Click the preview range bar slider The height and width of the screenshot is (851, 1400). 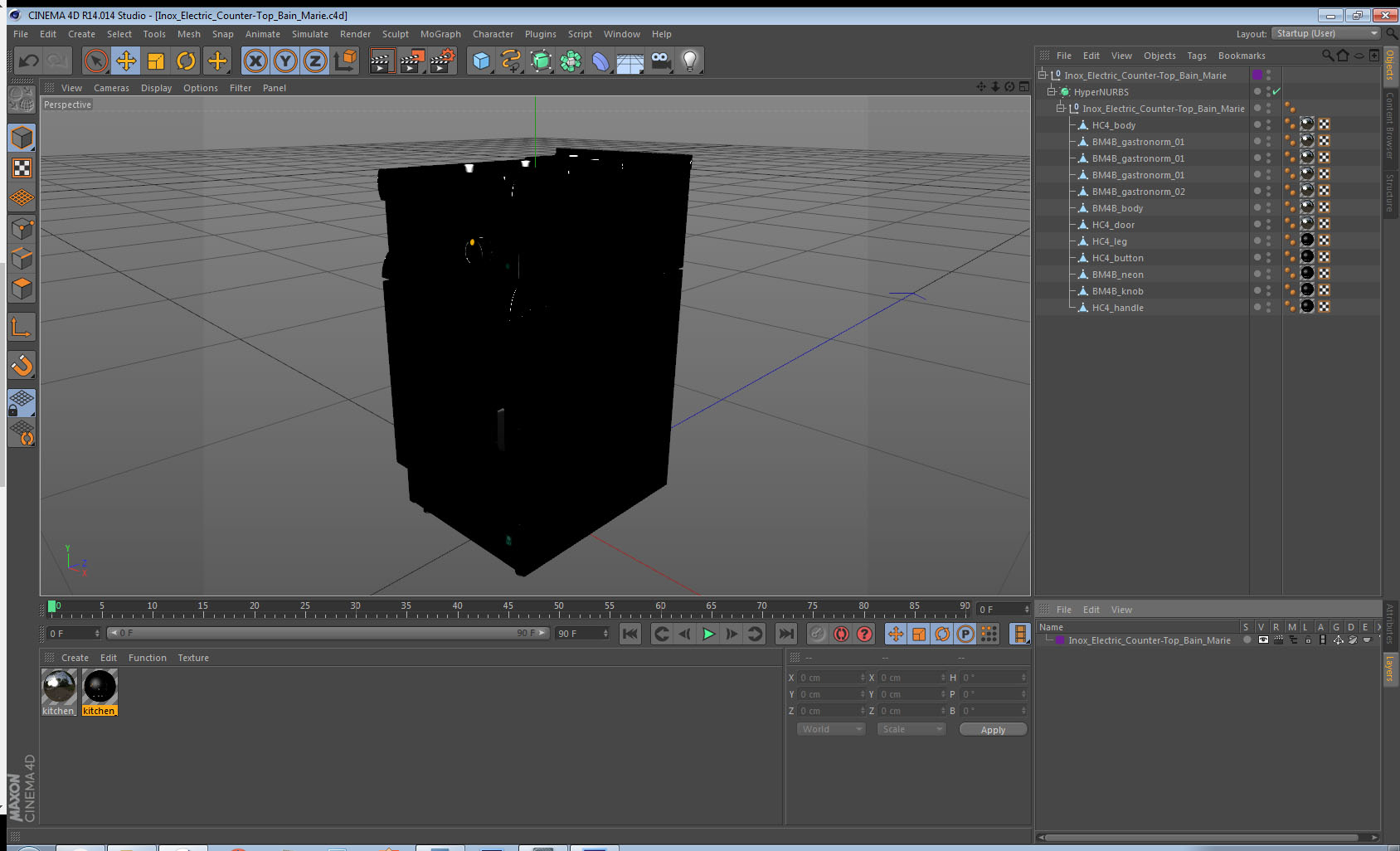click(328, 633)
